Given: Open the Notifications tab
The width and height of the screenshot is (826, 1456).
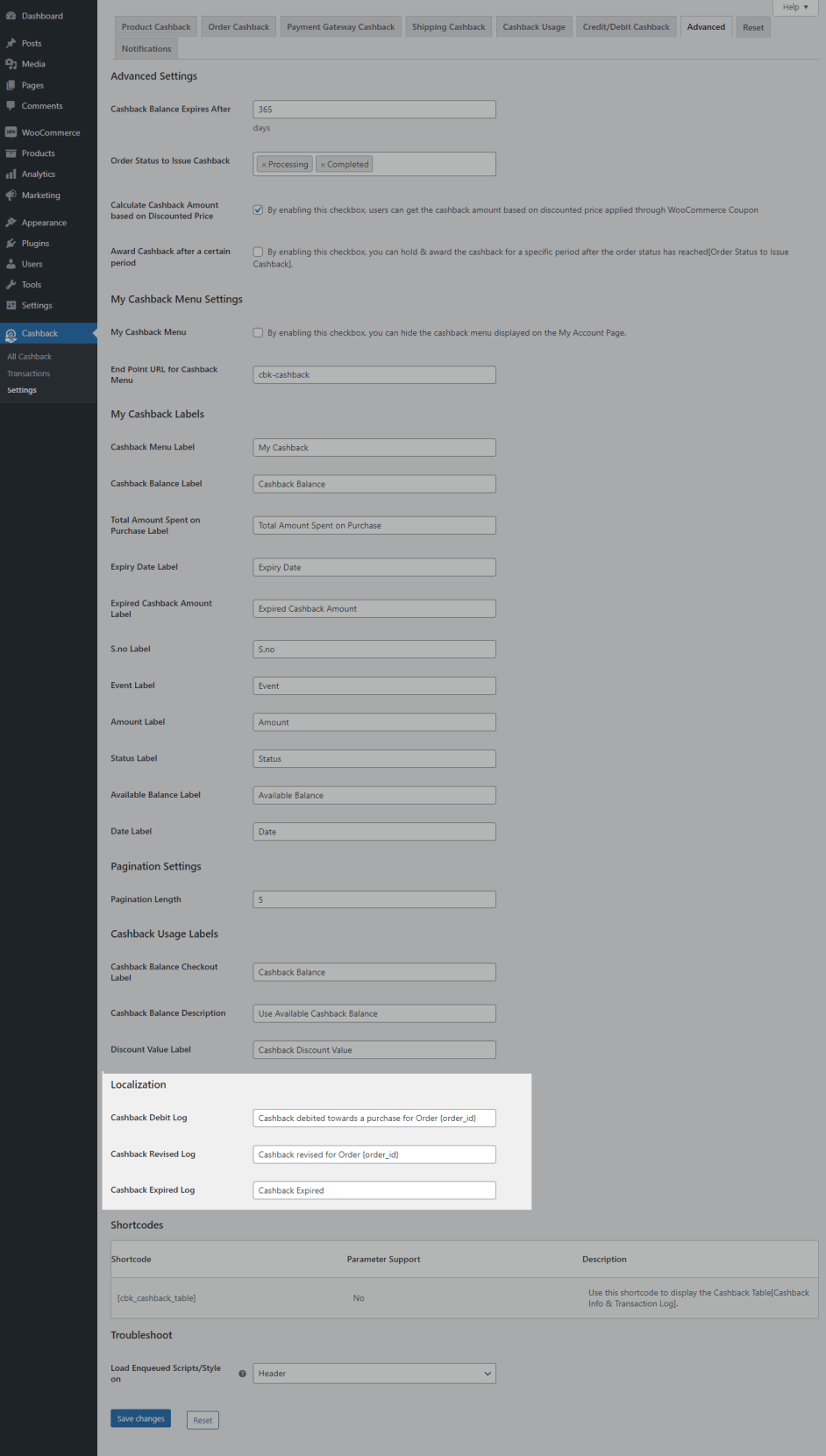Looking at the screenshot, I should [146, 49].
